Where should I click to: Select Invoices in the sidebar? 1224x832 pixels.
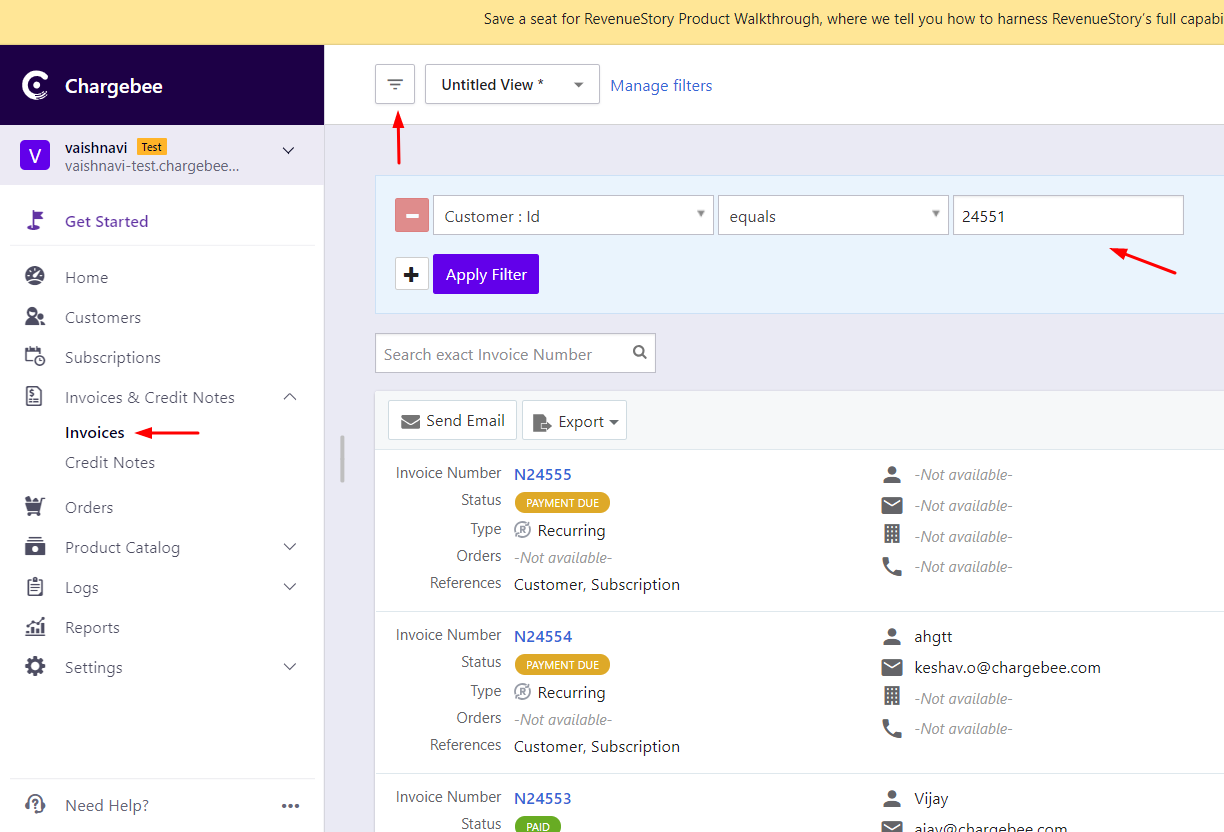point(94,432)
